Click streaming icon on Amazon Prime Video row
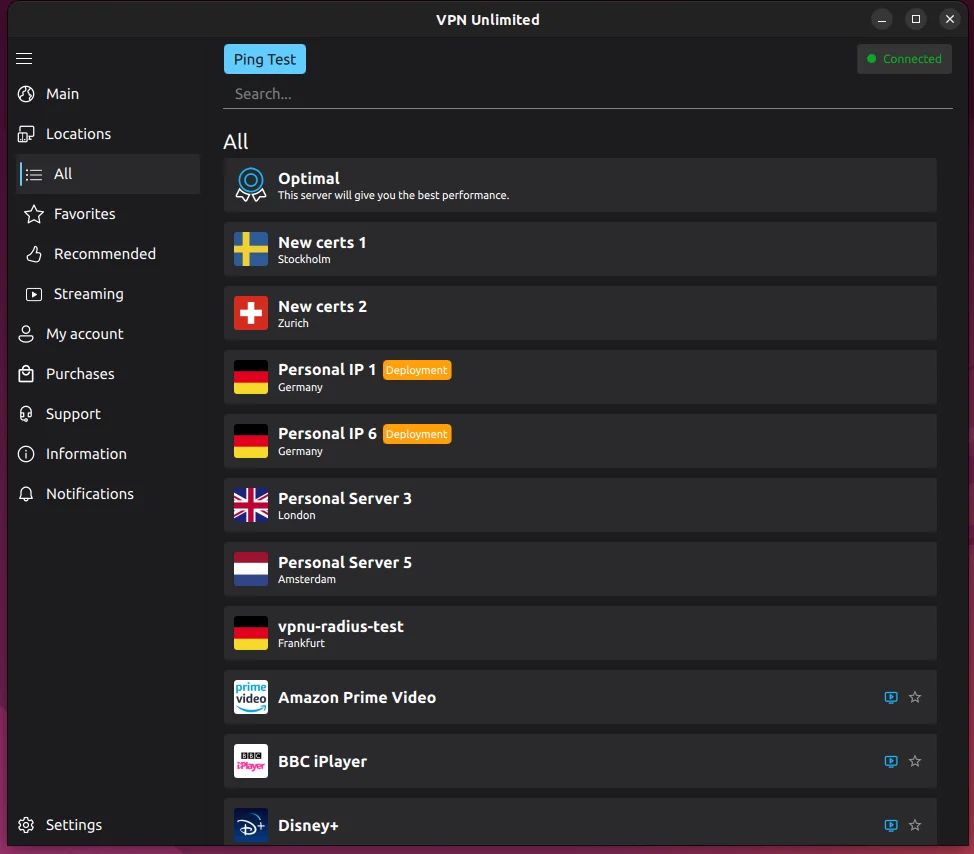974x854 pixels. (891, 697)
